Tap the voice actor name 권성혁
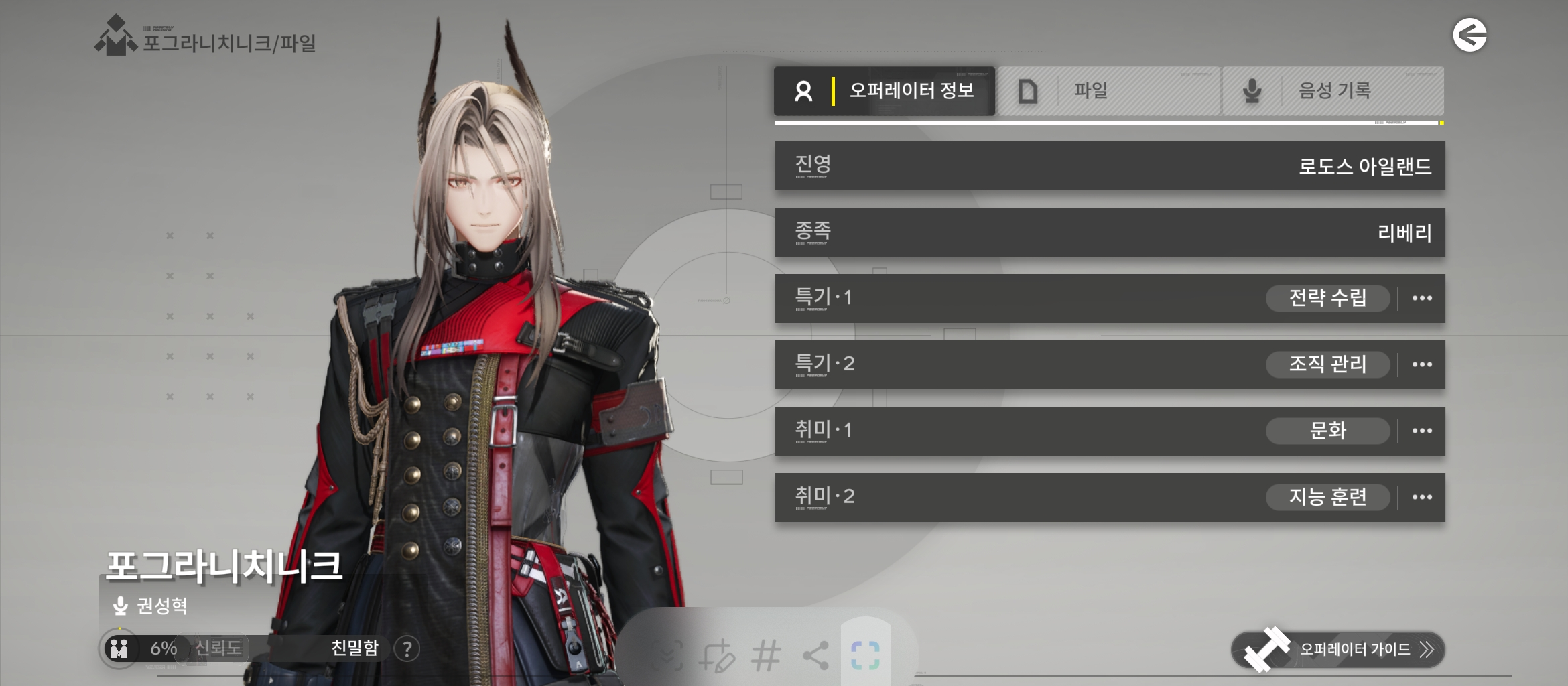This screenshot has height=686, width=1568. point(161,606)
